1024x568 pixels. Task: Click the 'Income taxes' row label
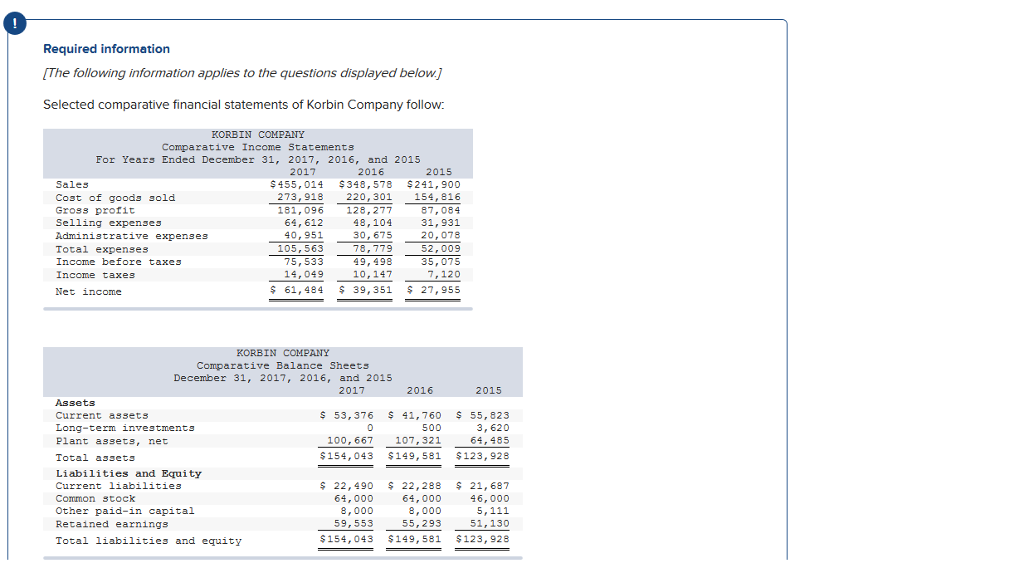[x=95, y=275]
